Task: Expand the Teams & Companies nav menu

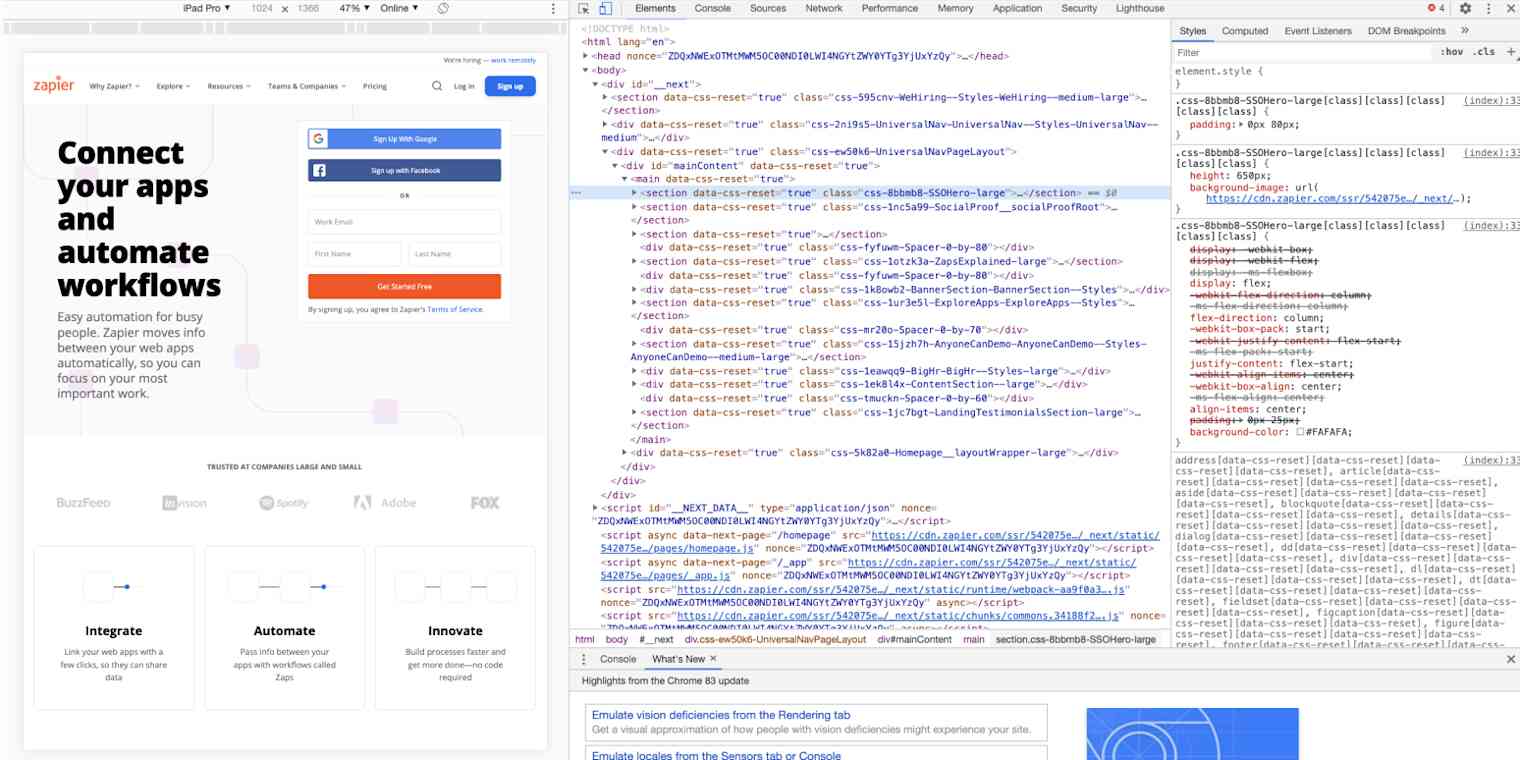Action: (x=307, y=86)
